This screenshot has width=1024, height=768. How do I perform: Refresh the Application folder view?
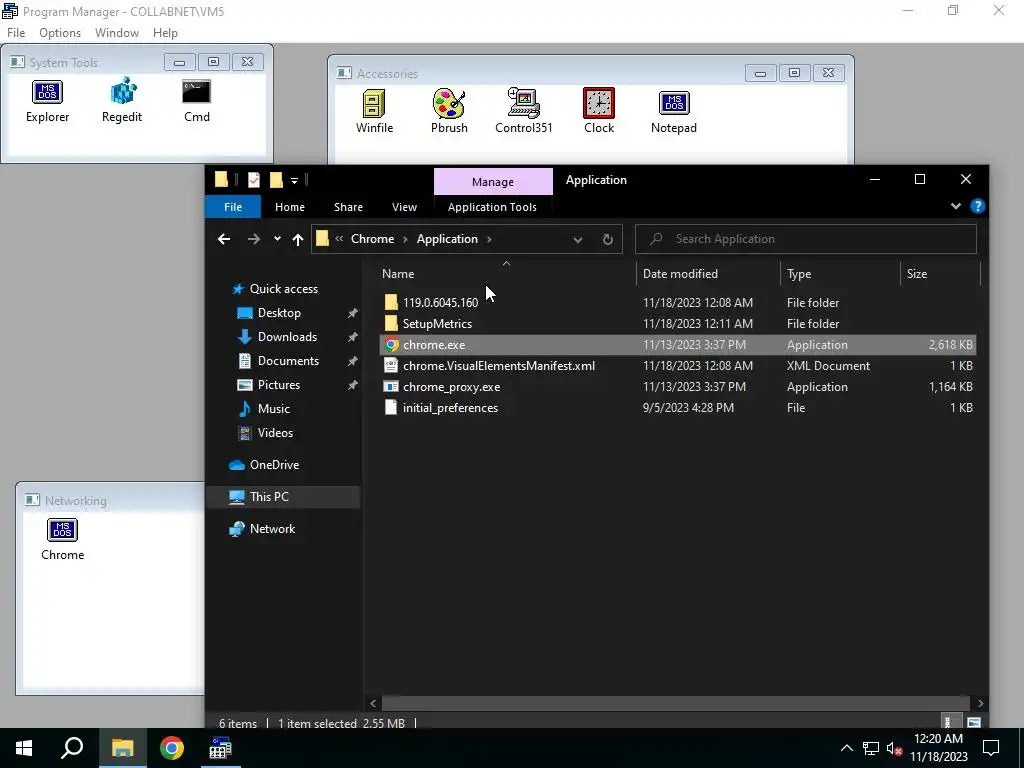coord(607,239)
